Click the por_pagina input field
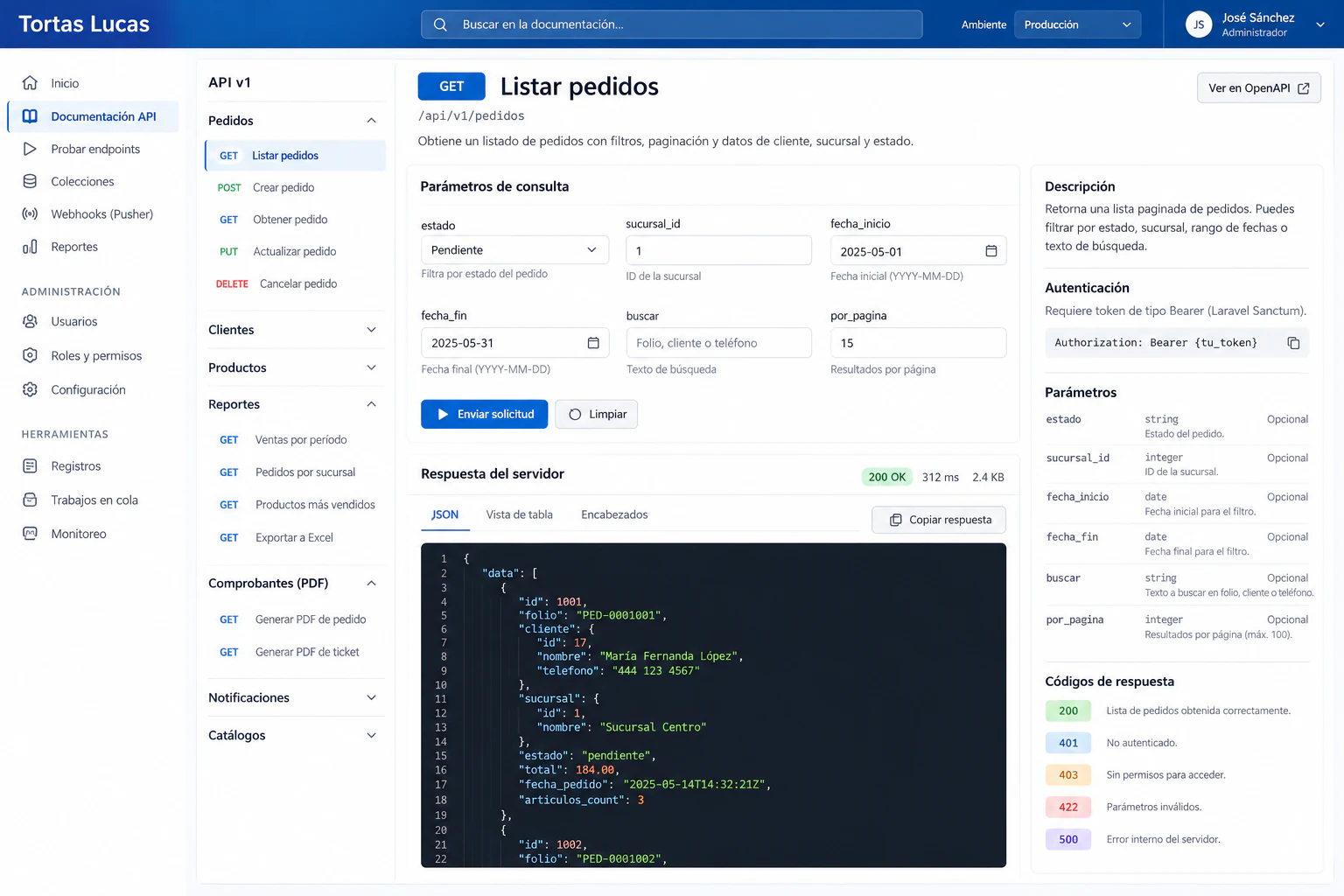1344x896 pixels. [918, 343]
